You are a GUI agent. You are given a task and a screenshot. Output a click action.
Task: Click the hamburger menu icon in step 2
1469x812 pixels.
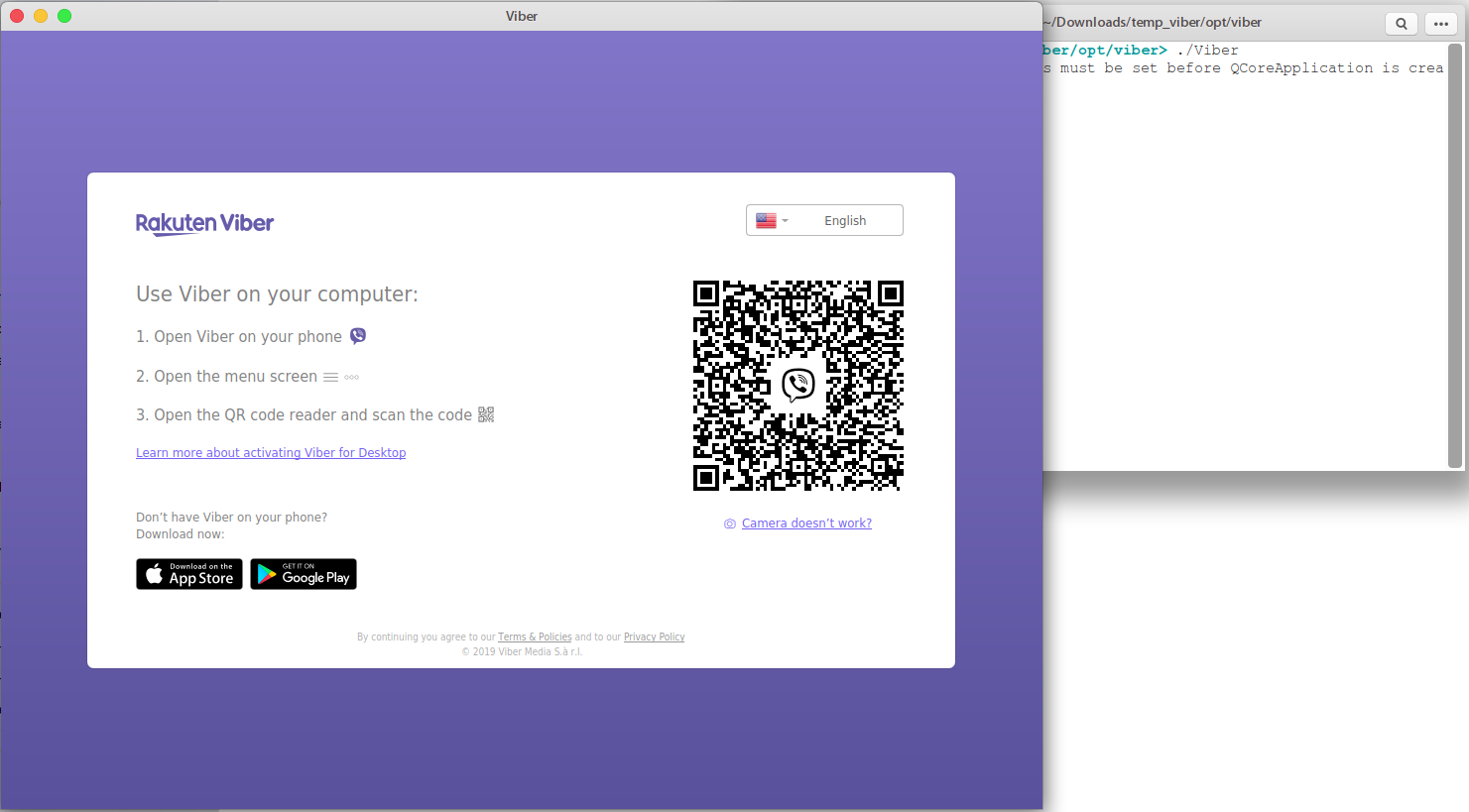point(330,377)
